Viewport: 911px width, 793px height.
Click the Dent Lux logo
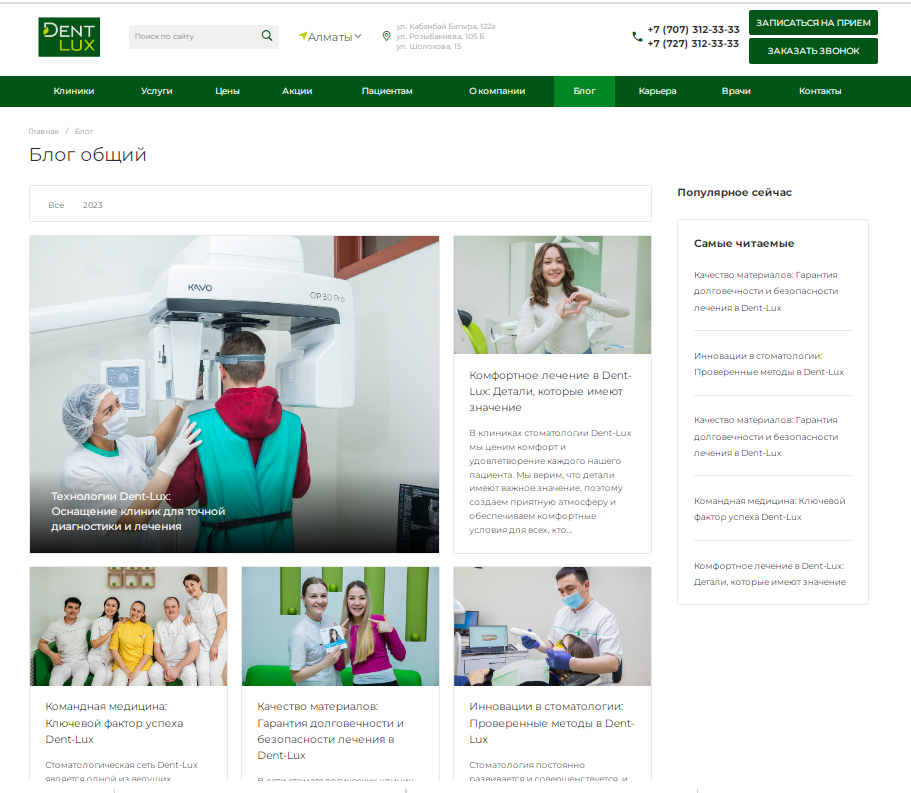pyautogui.click(x=69, y=37)
